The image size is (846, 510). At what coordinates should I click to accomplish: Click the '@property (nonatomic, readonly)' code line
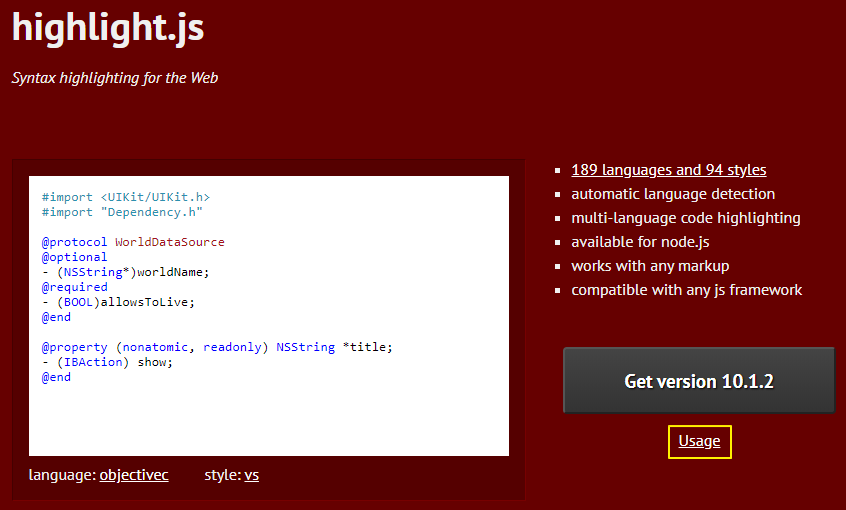(x=217, y=347)
